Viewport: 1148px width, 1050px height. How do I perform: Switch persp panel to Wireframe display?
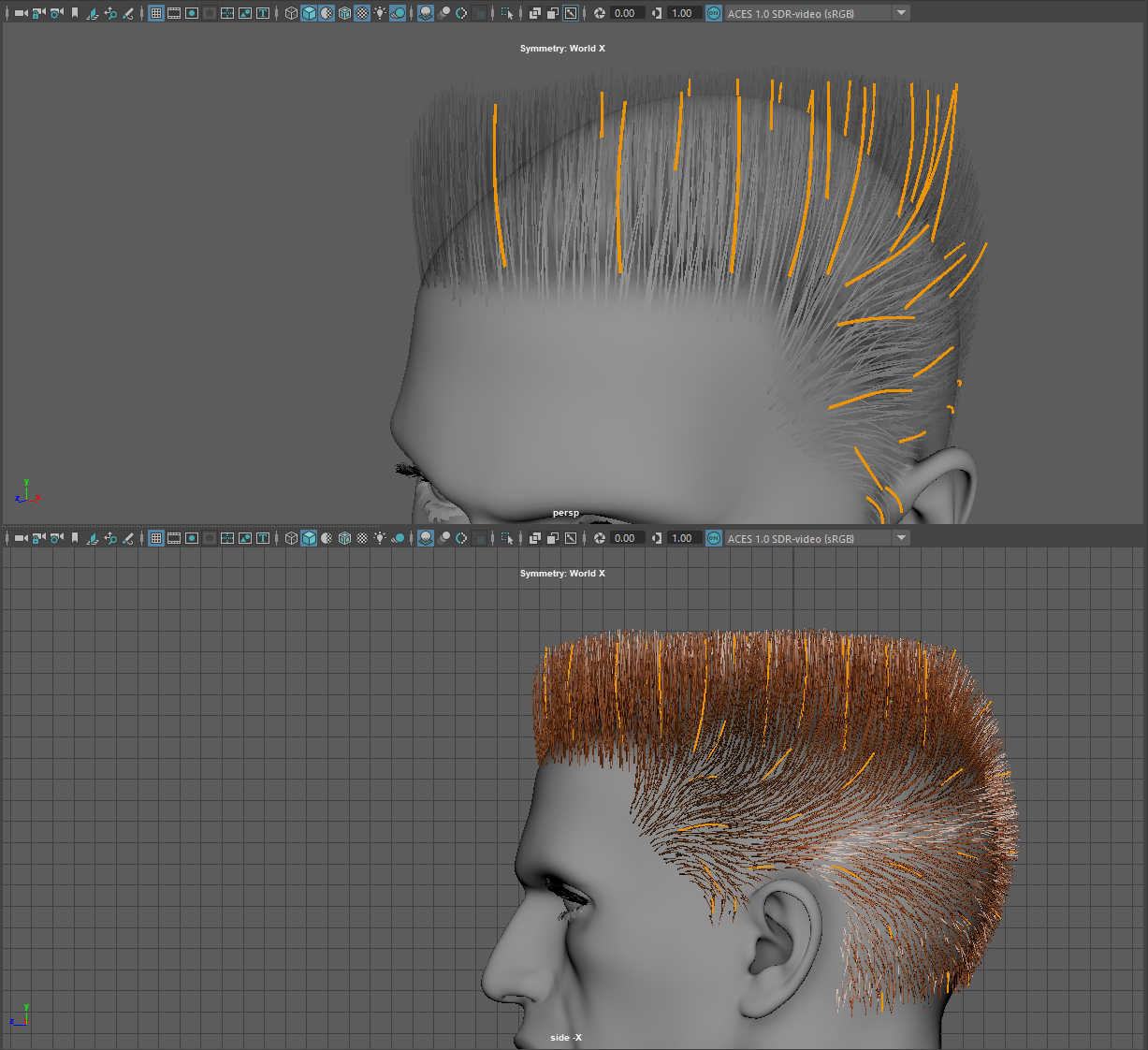click(x=291, y=13)
